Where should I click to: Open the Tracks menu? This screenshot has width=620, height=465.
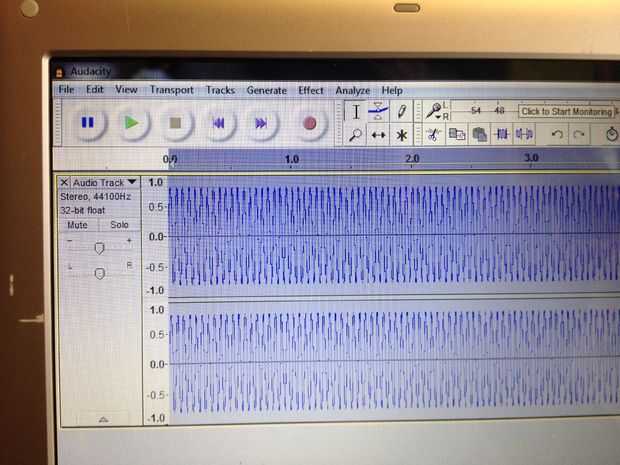220,90
